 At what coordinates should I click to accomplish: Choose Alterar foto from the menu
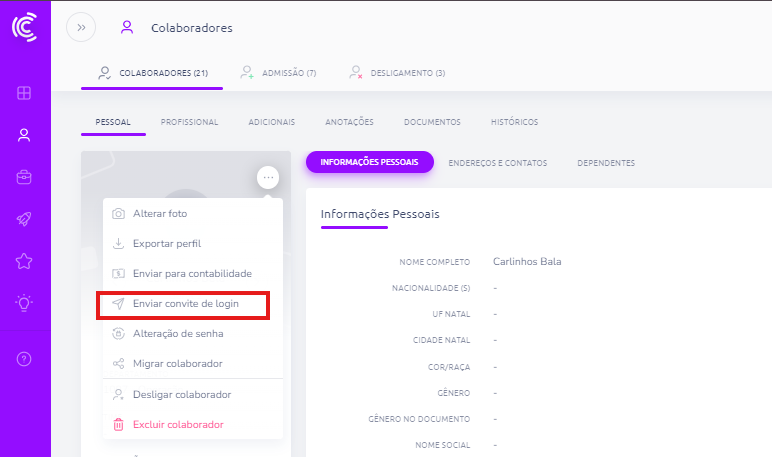click(x=160, y=214)
